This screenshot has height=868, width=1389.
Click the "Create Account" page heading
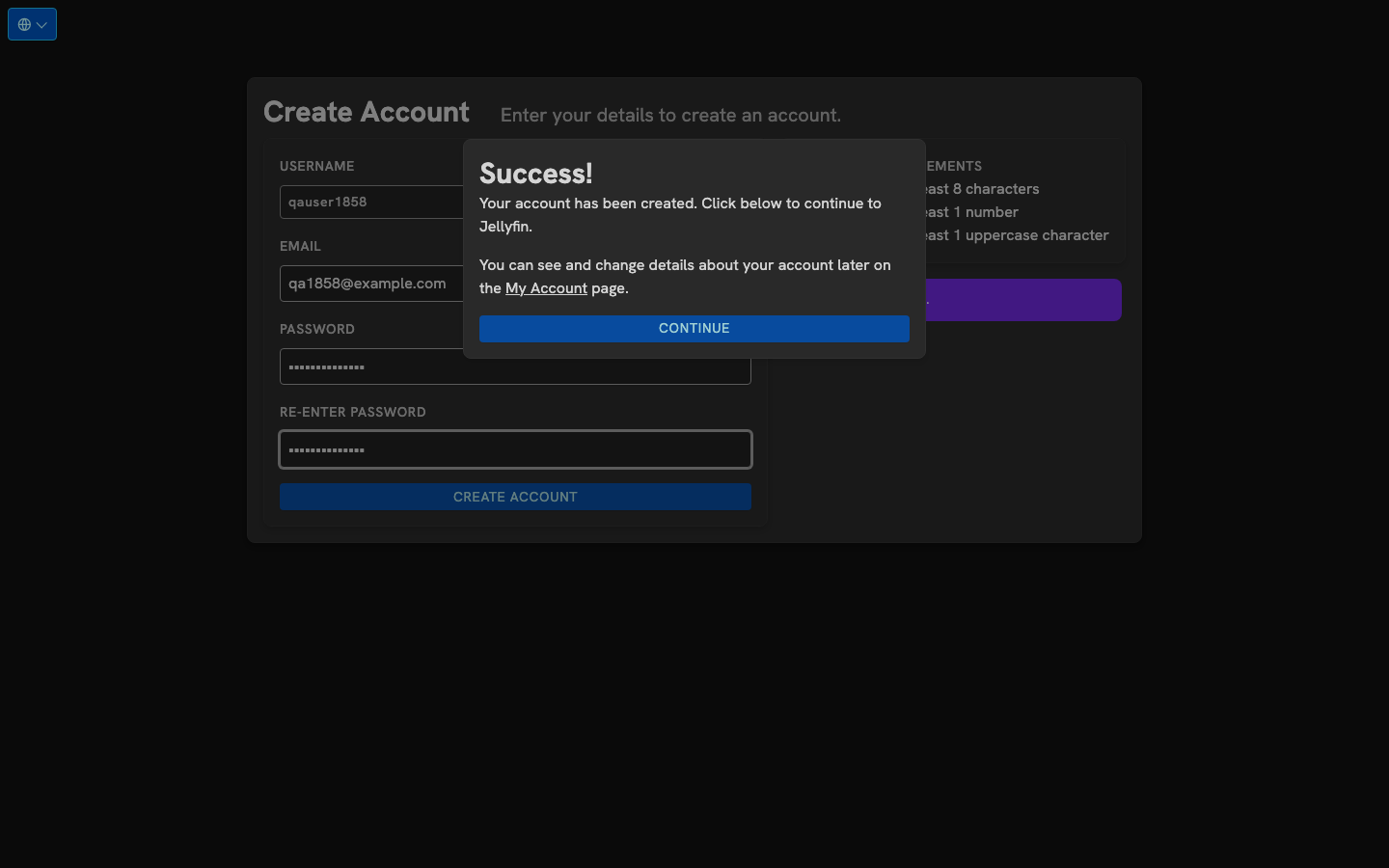point(367,112)
